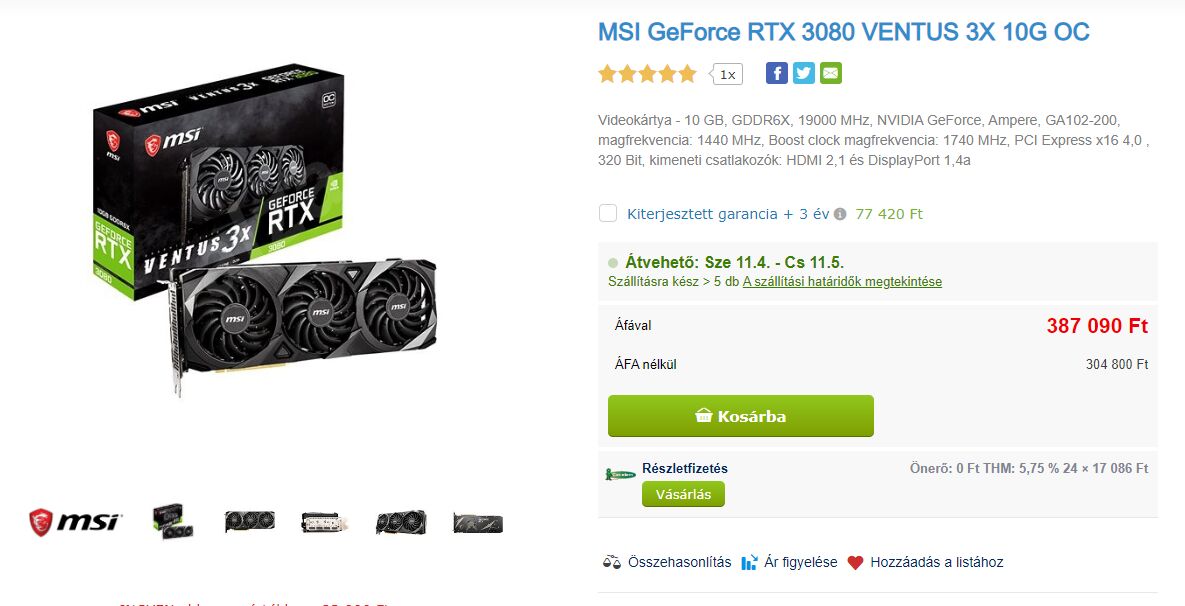Viewport: 1185px width, 606px height.
Task: Click the installment provider logo beside Részletfizetés
Action: [x=620, y=475]
